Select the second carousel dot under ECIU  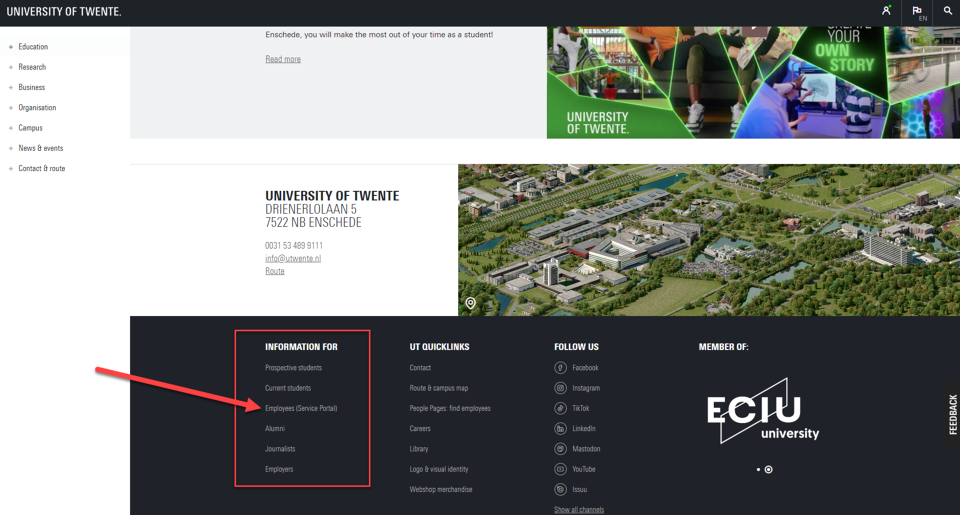(768, 470)
